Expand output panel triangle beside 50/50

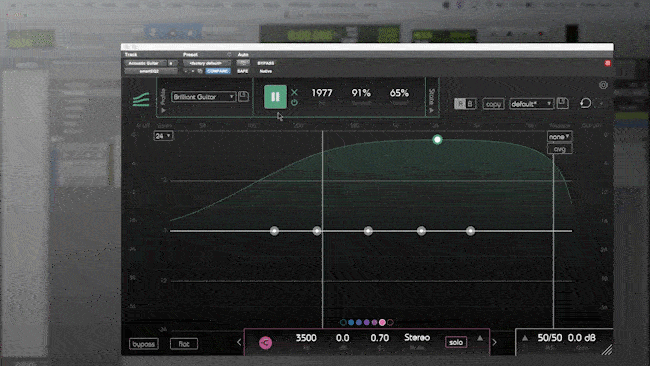pos(525,338)
